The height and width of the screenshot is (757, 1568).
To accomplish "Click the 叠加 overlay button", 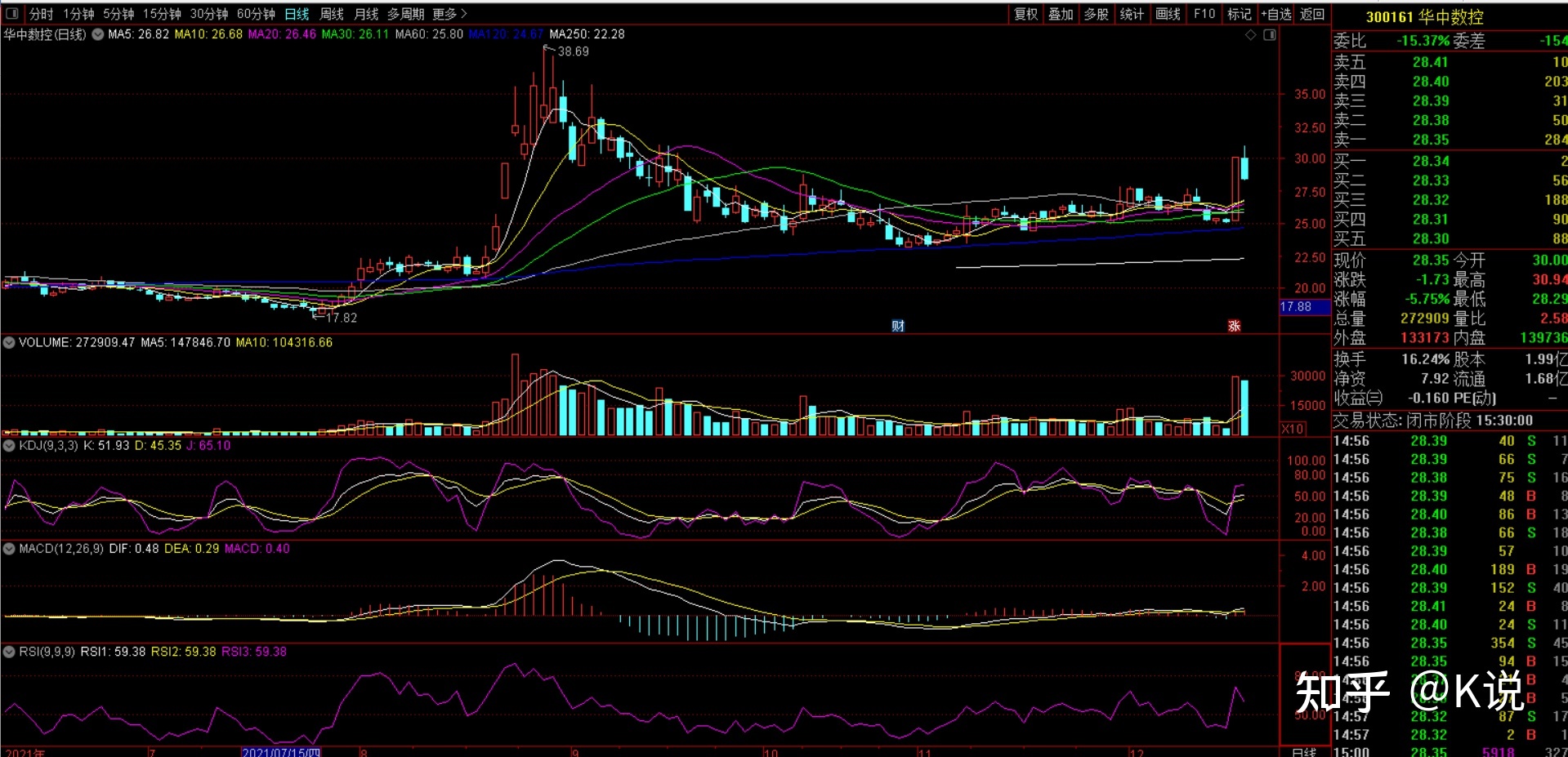I will (x=1061, y=14).
